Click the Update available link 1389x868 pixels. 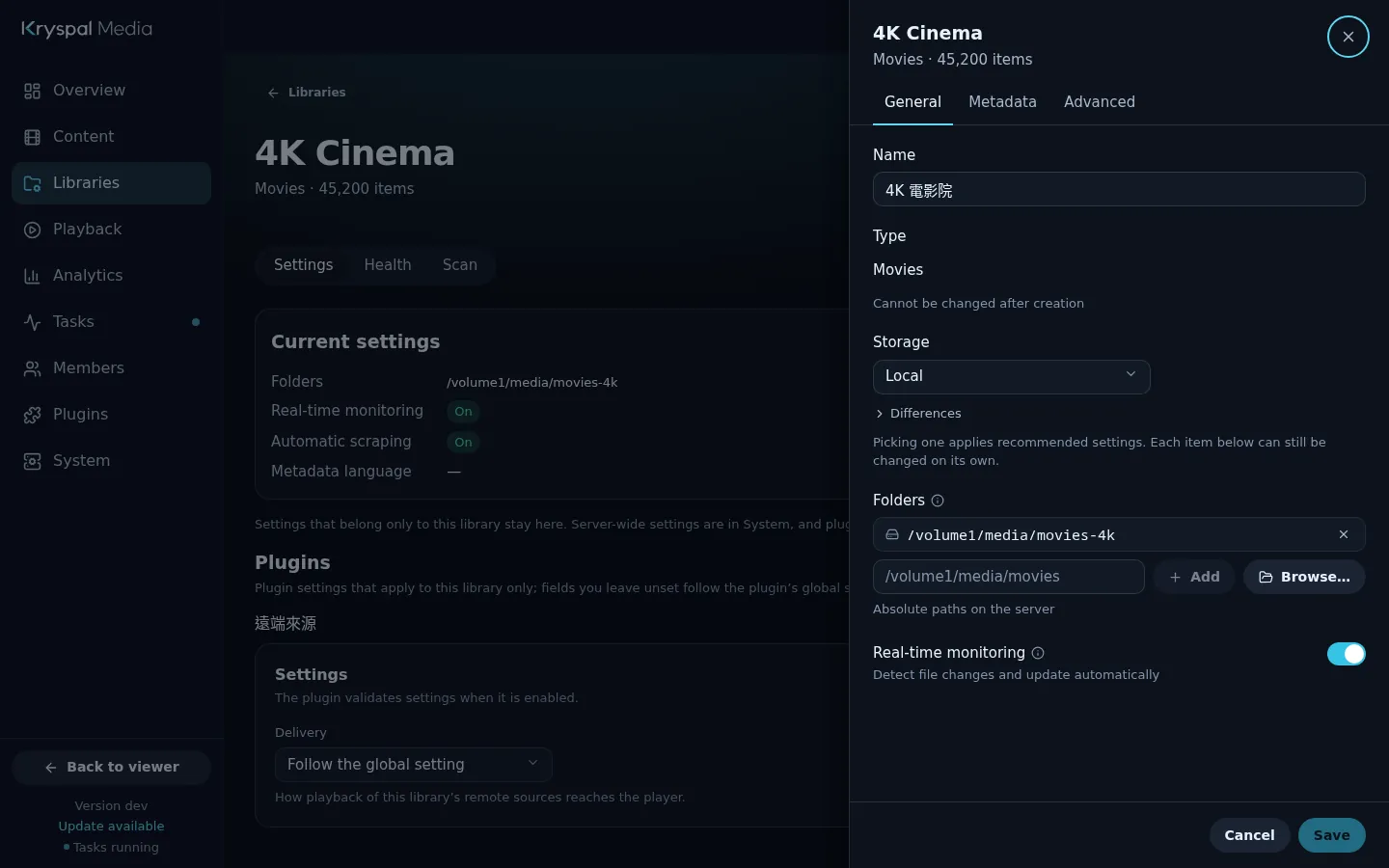pos(111,827)
